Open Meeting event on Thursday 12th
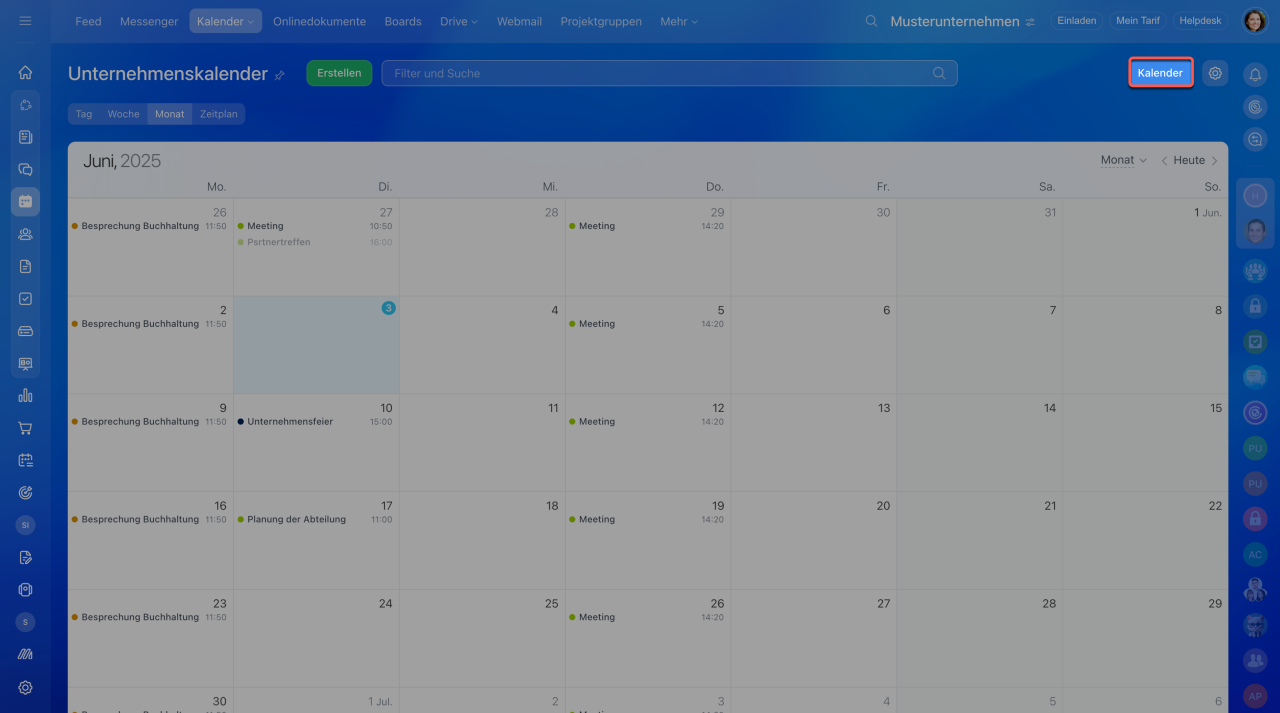 (x=647, y=422)
